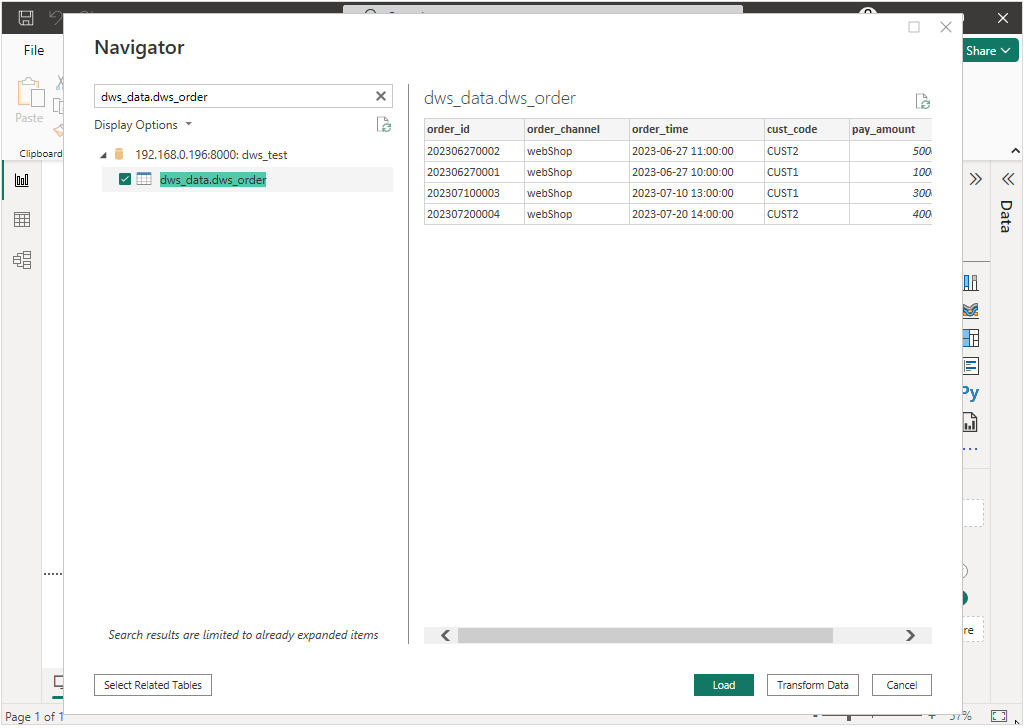Select the column chart visual icon
Screen dimensions: 1026x728
[971, 283]
